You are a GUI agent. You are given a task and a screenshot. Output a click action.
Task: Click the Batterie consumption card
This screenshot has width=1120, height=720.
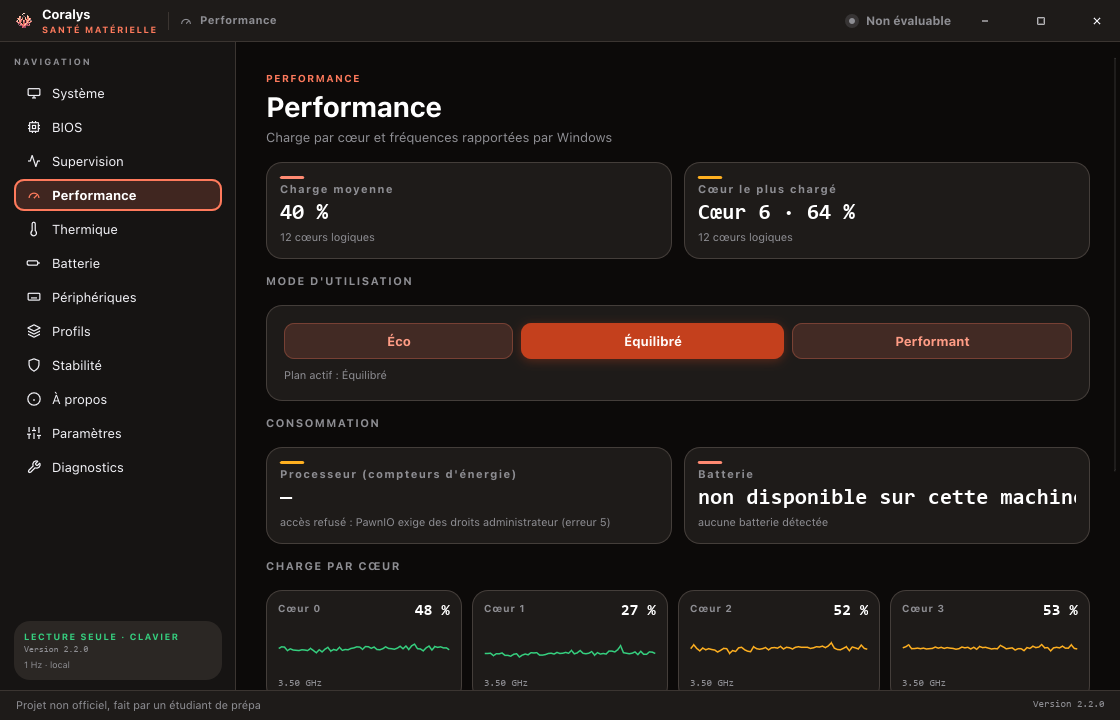(x=886, y=496)
